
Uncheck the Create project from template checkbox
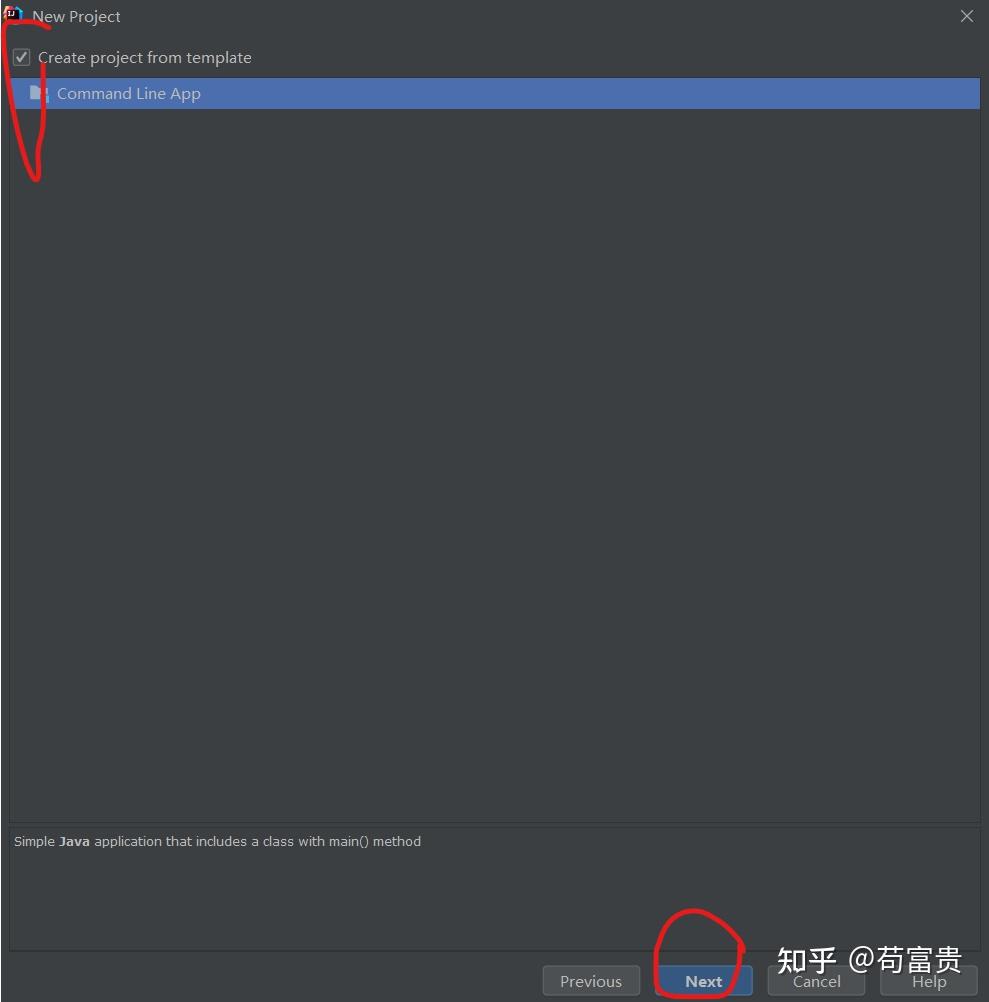(x=22, y=58)
